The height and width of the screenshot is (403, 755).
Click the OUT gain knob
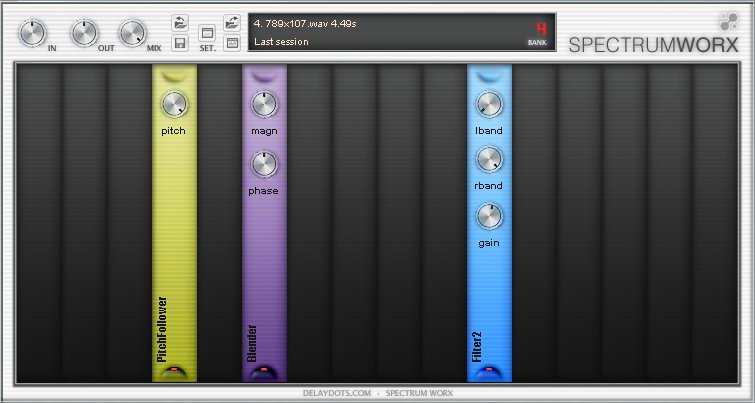tap(84, 33)
